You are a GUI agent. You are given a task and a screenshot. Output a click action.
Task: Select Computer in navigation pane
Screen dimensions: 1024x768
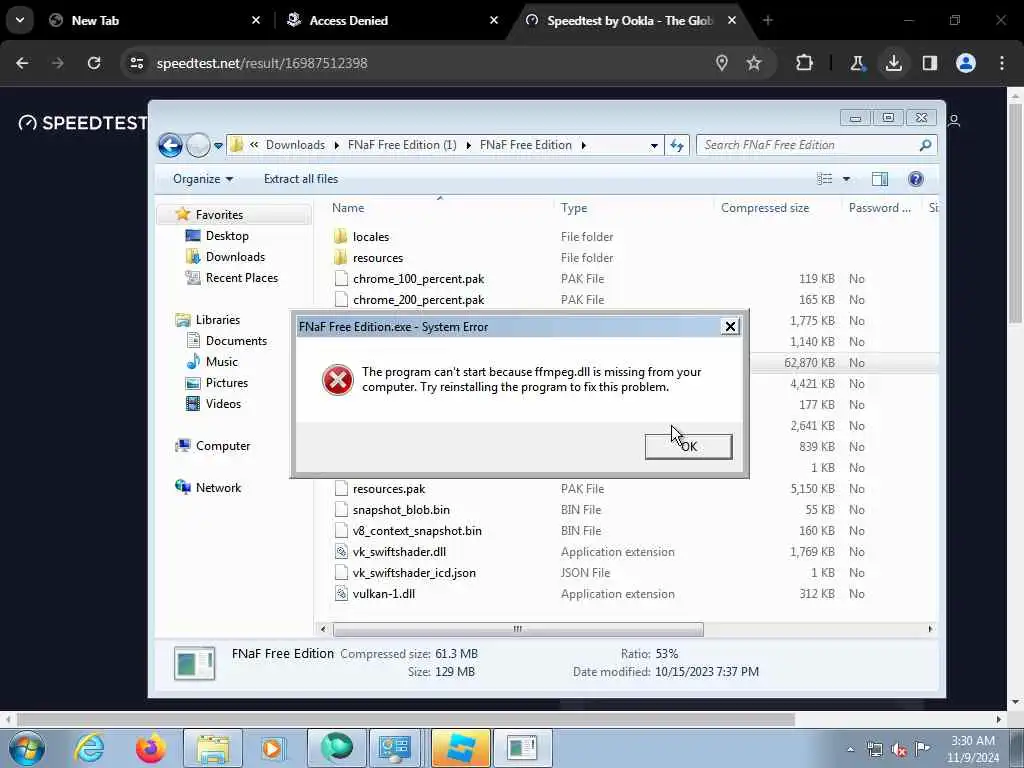[x=223, y=445]
